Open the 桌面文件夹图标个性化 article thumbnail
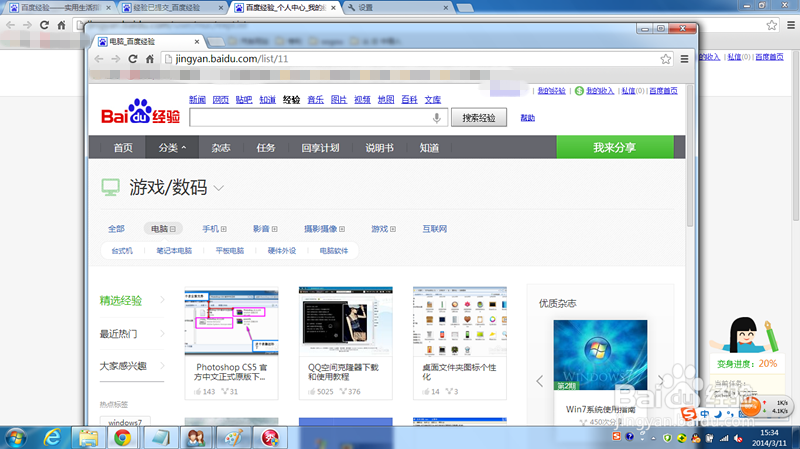Screen dimensions: 800x449 tap(460, 321)
